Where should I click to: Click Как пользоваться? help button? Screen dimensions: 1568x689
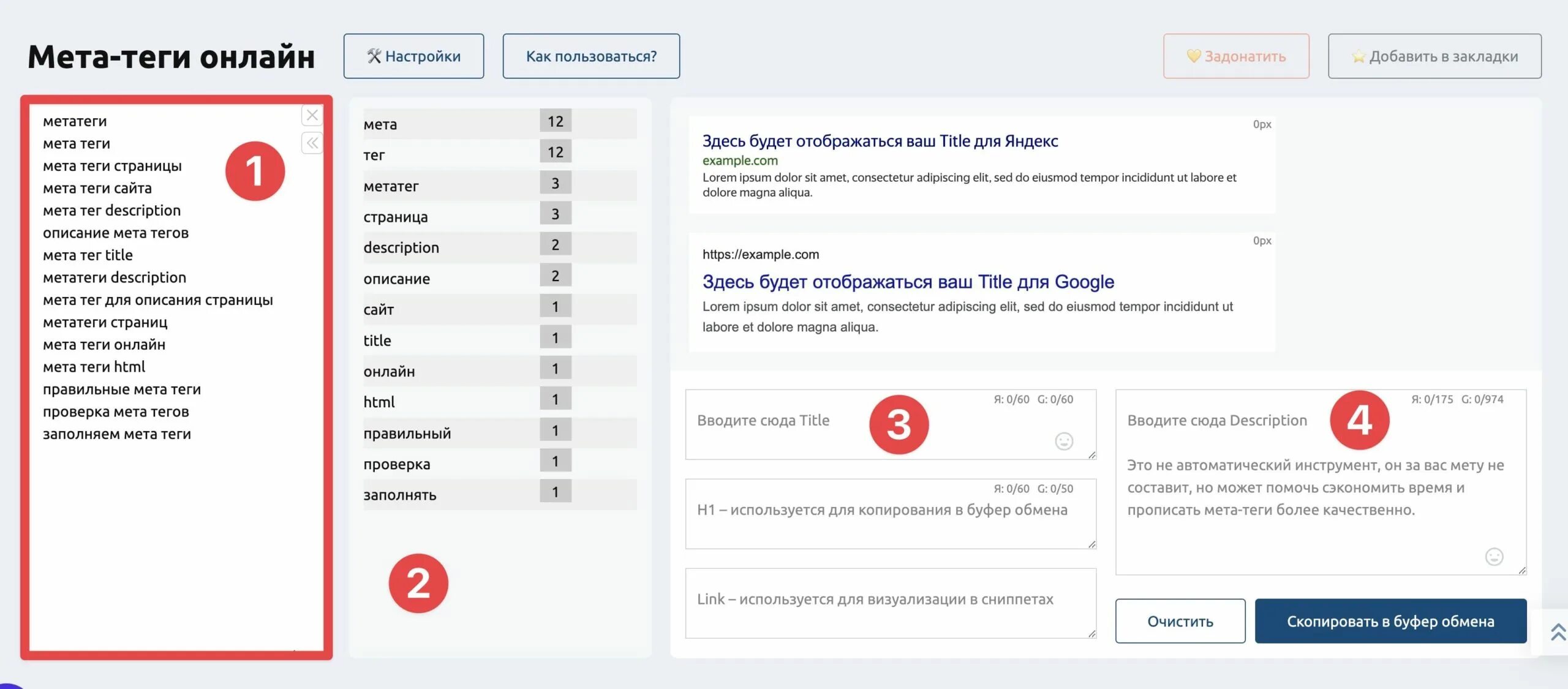[x=591, y=56]
